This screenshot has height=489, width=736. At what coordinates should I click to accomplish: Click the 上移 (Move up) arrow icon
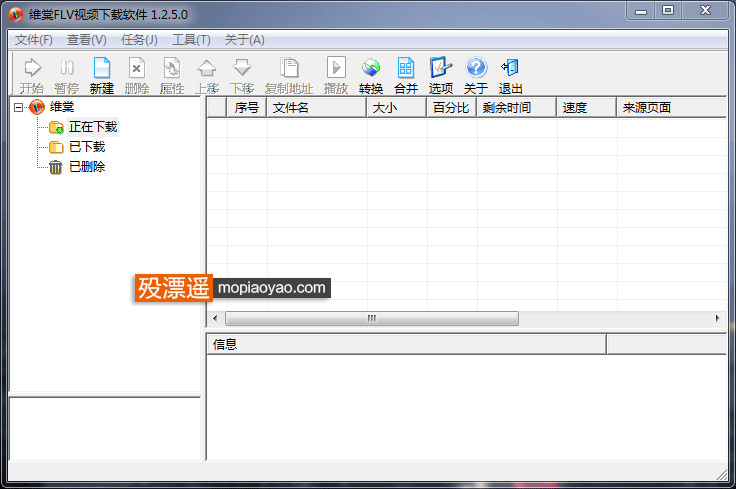pos(207,68)
